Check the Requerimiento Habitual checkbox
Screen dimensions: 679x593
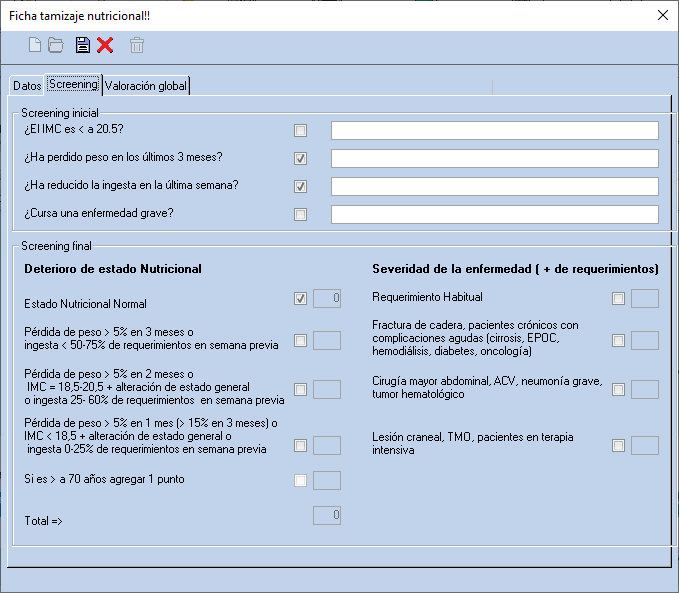coord(618,298)
